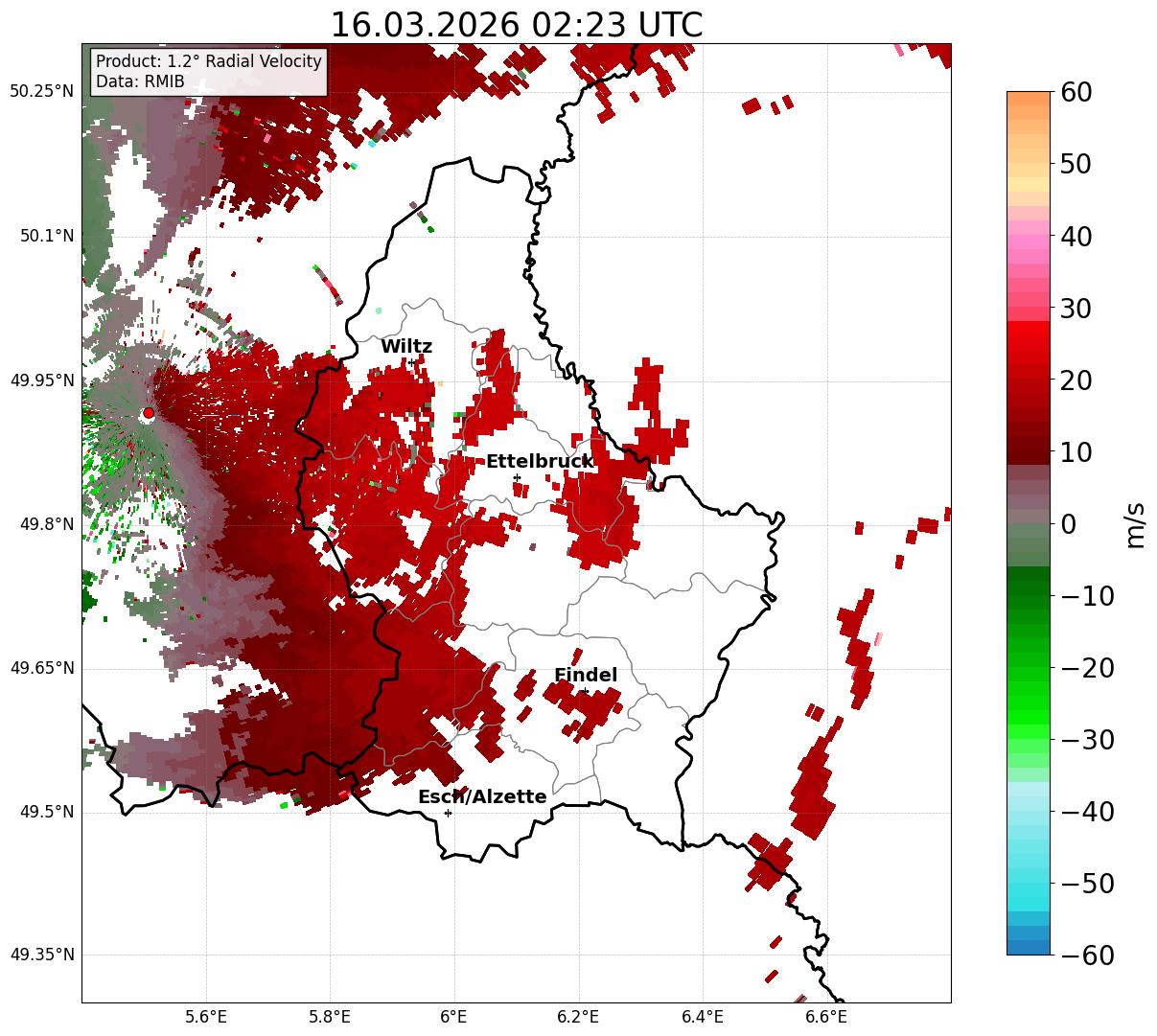The height and width of the screenshot is (1036, 1157).
Task: Click the 49.5°N latitude label
Action: pyautogui.click(x=46, y=812)
